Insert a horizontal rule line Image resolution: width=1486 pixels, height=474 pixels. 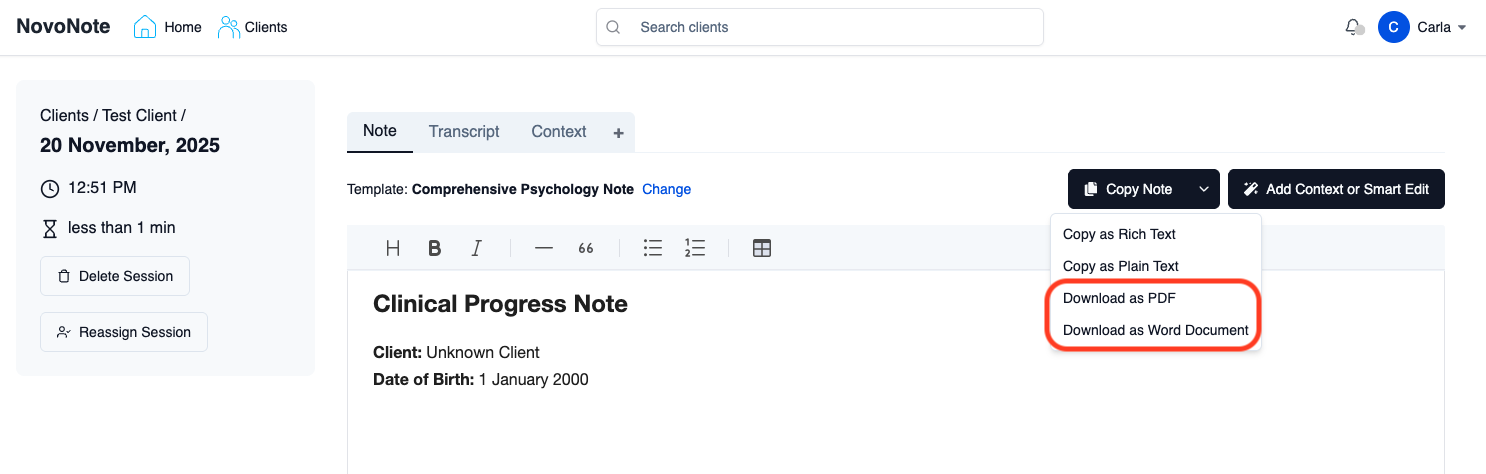click(544, 248)
